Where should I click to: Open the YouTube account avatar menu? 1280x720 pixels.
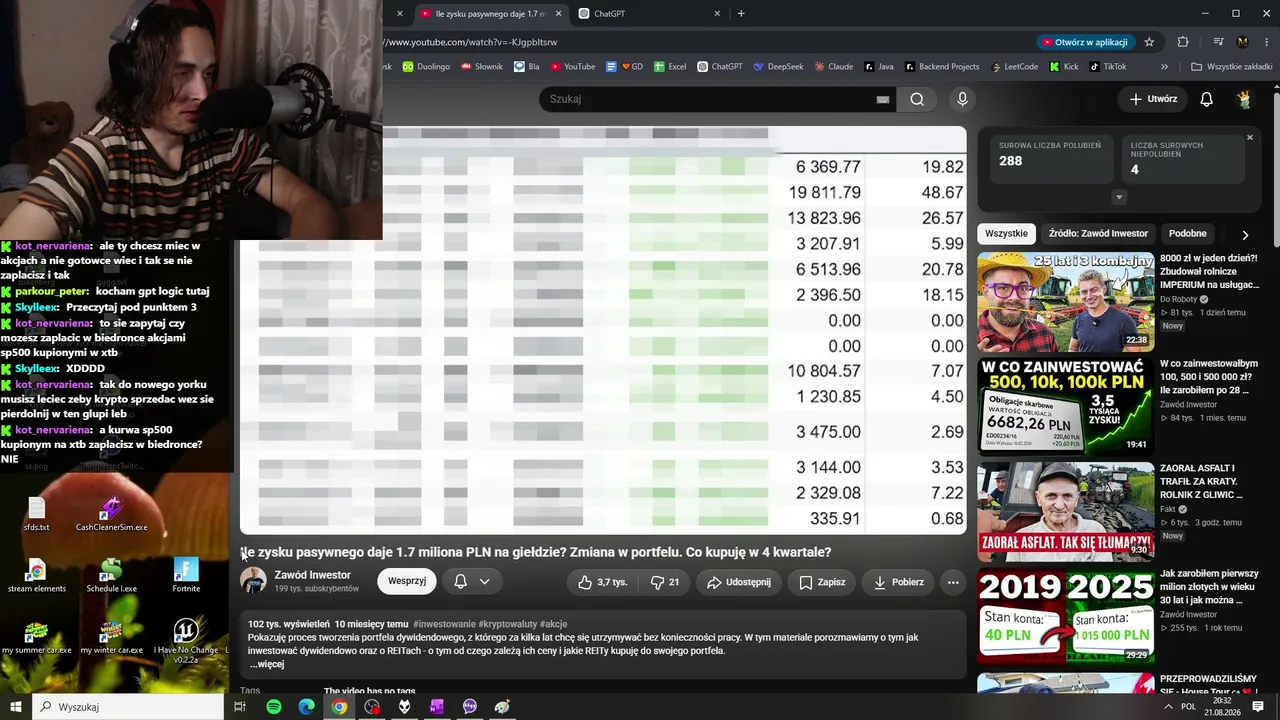[1244, 99]
